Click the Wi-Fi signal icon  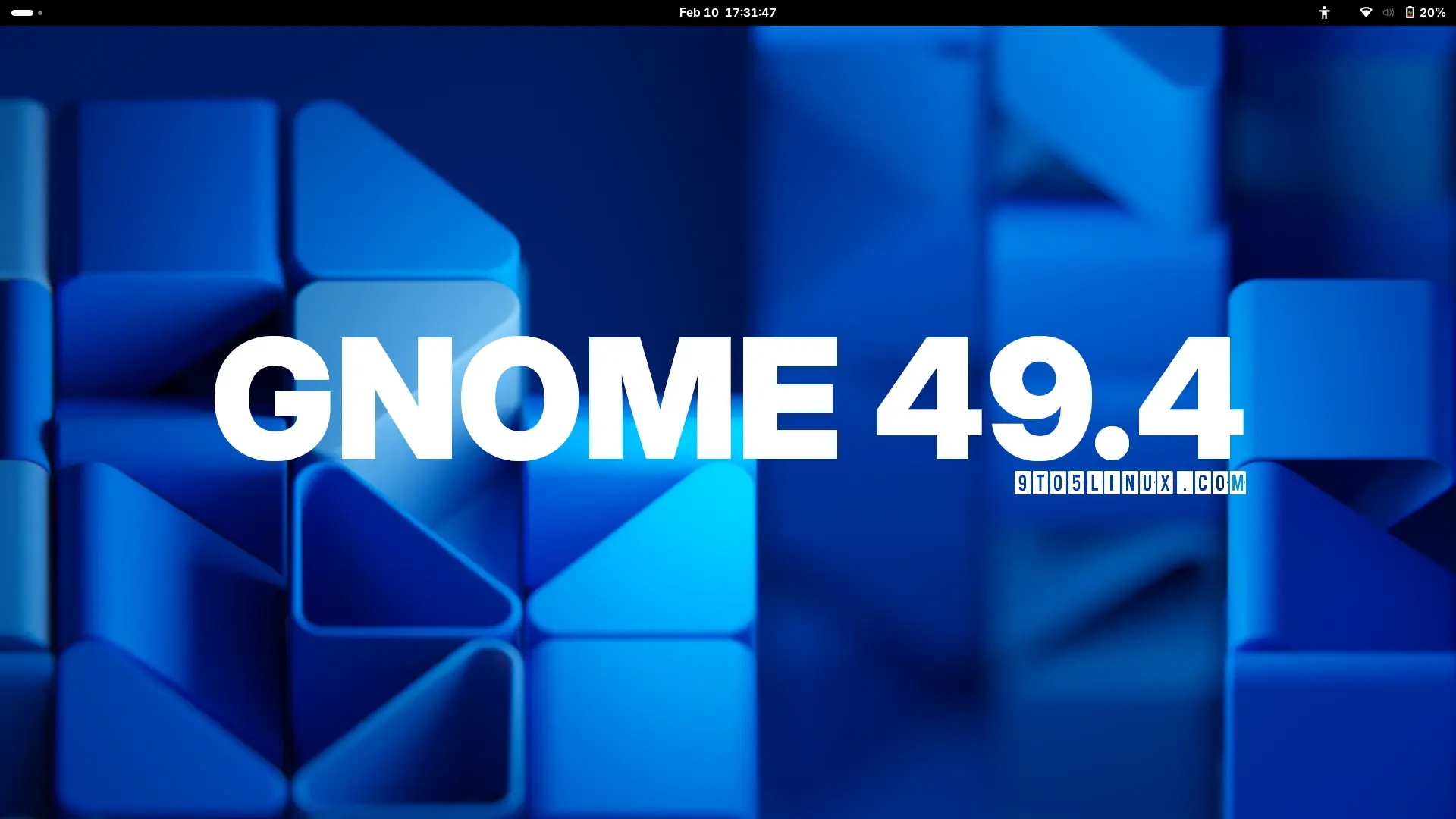point(1366,12)
